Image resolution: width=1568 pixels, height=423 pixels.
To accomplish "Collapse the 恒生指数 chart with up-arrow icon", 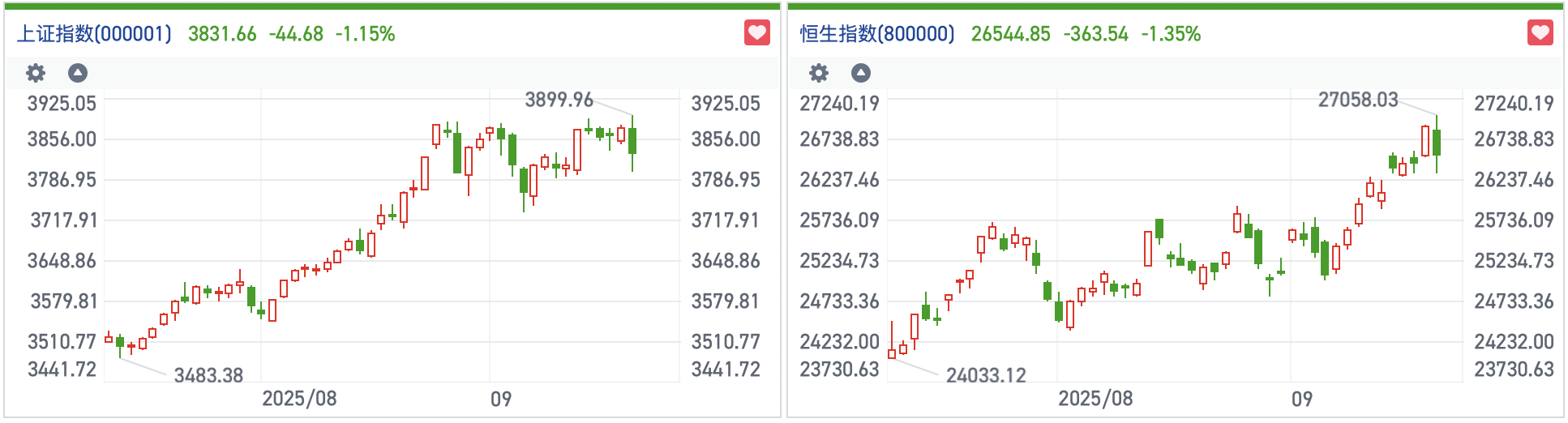I will pyautogui.click(x=861, y=73).
